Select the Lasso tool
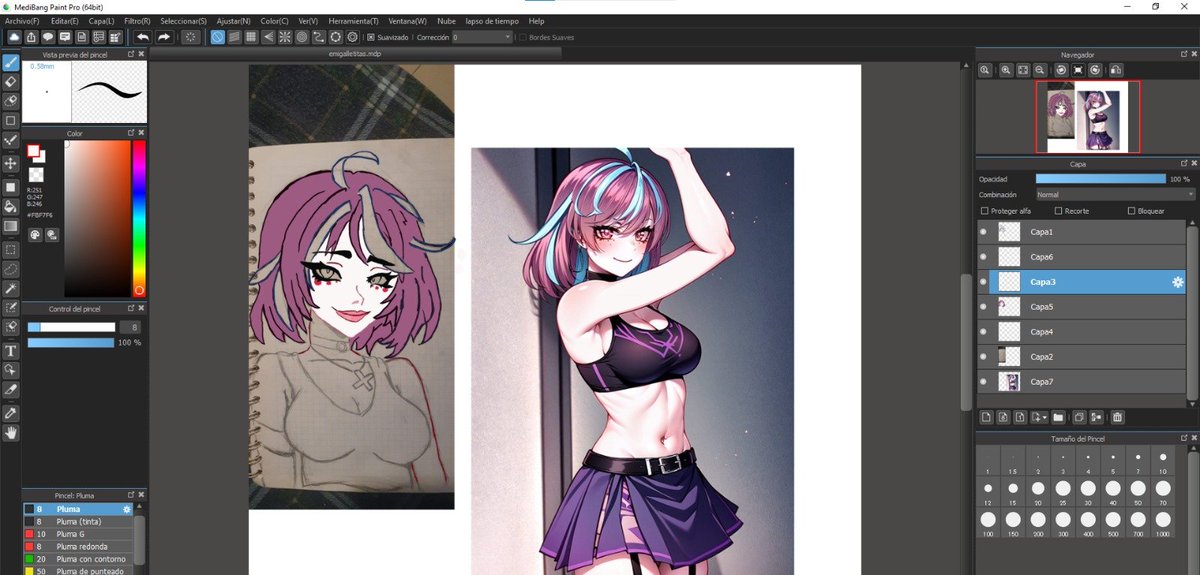 click(11, 269)
